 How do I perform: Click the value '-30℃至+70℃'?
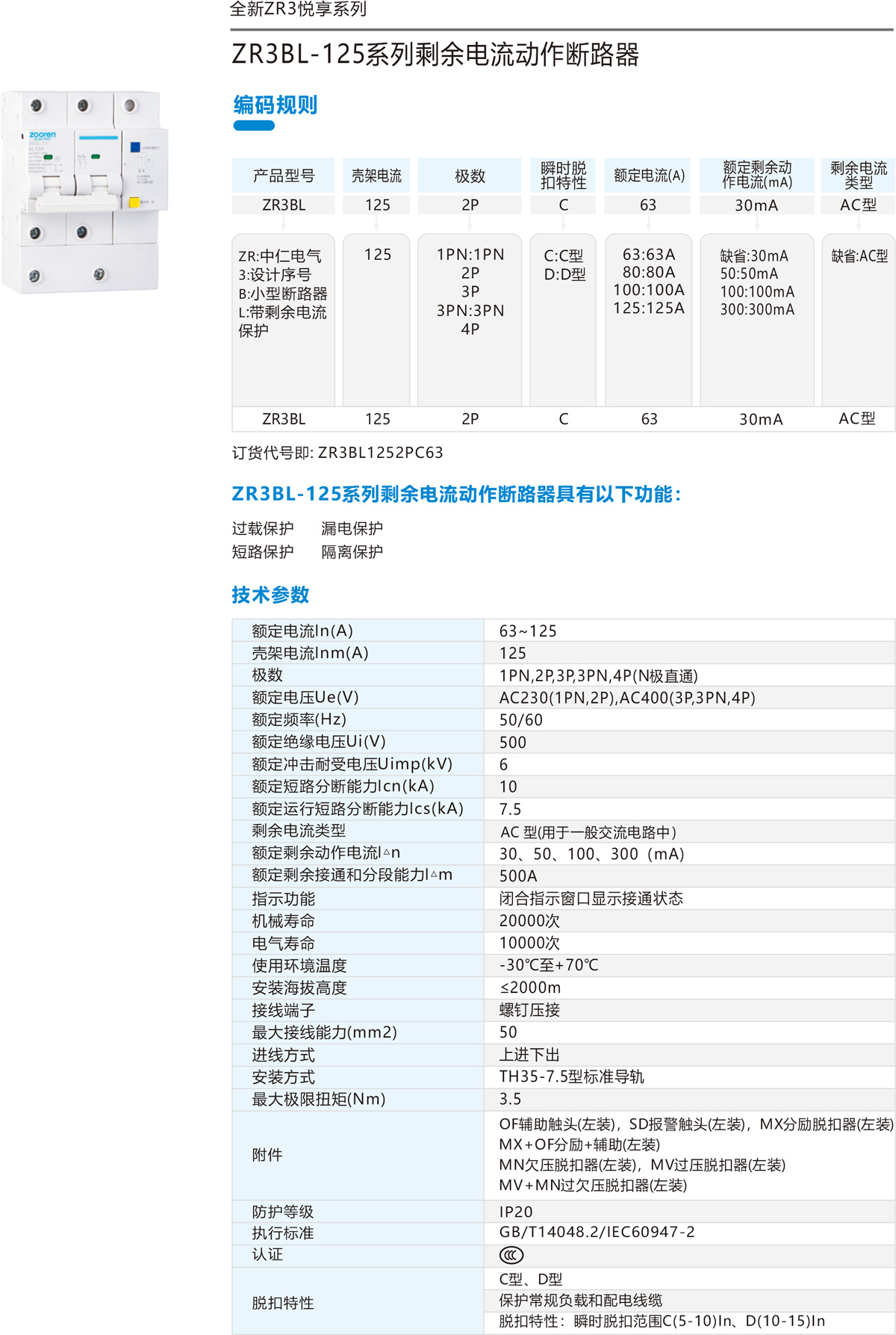(x=549, y=965)
